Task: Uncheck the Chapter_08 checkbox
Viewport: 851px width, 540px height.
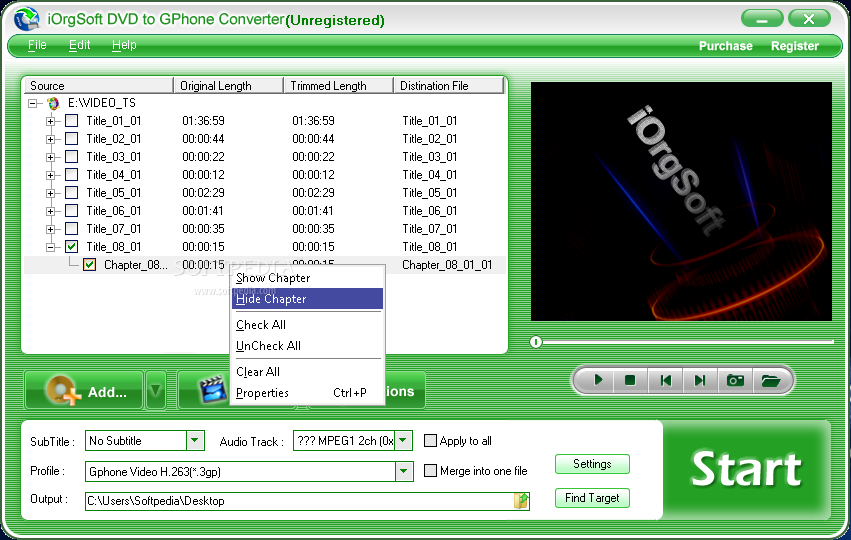Action: click(x=90, y=265)
